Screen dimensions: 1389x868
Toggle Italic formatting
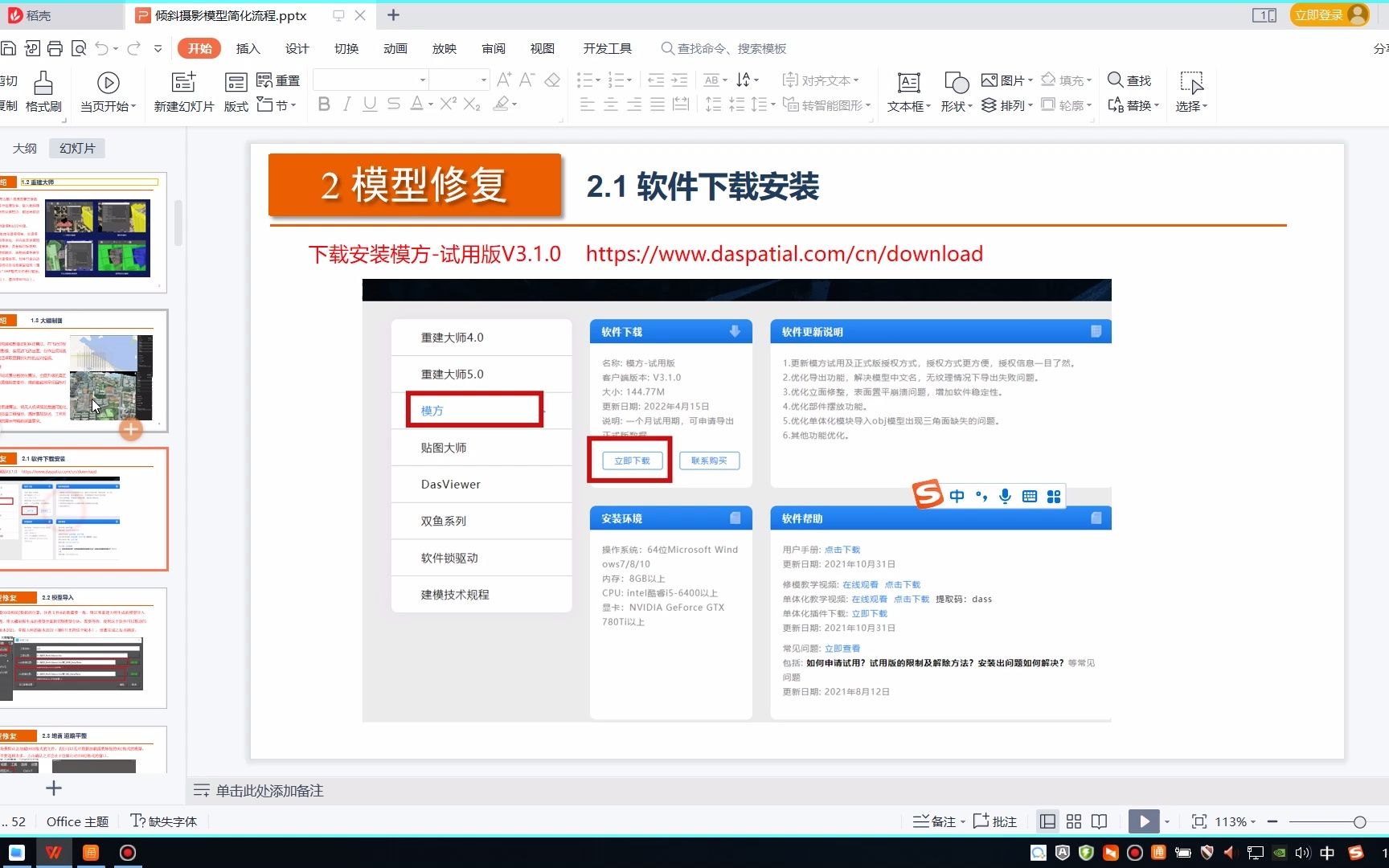pos(346,104)
